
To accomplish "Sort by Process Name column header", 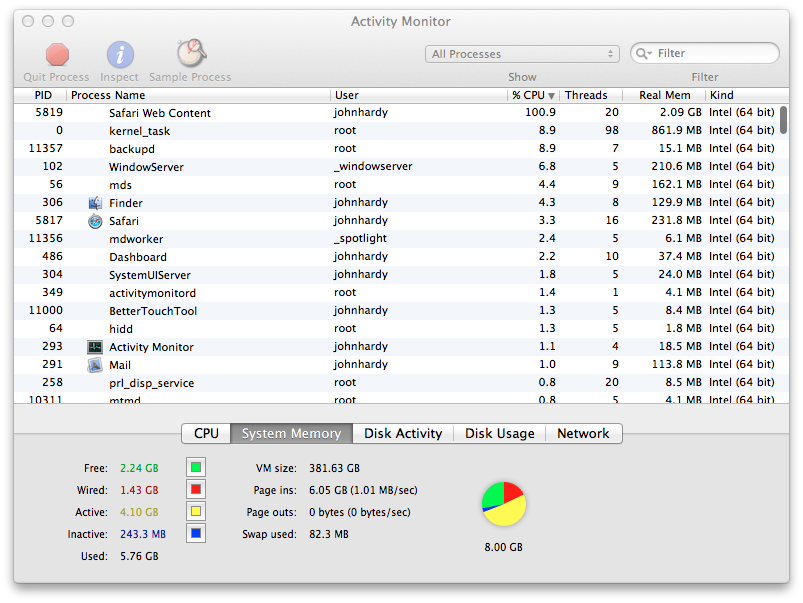I will click(x=199, y=95).
